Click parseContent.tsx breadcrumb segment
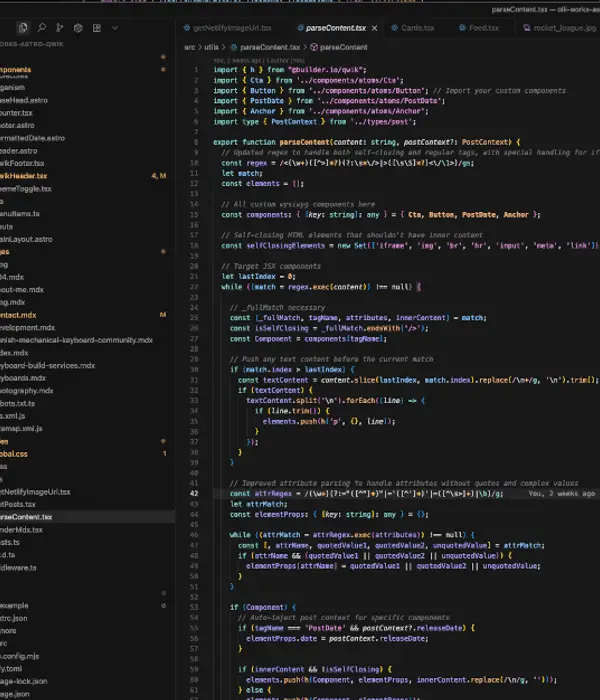This screenshot has height=700, width=600. coord(270,47)
